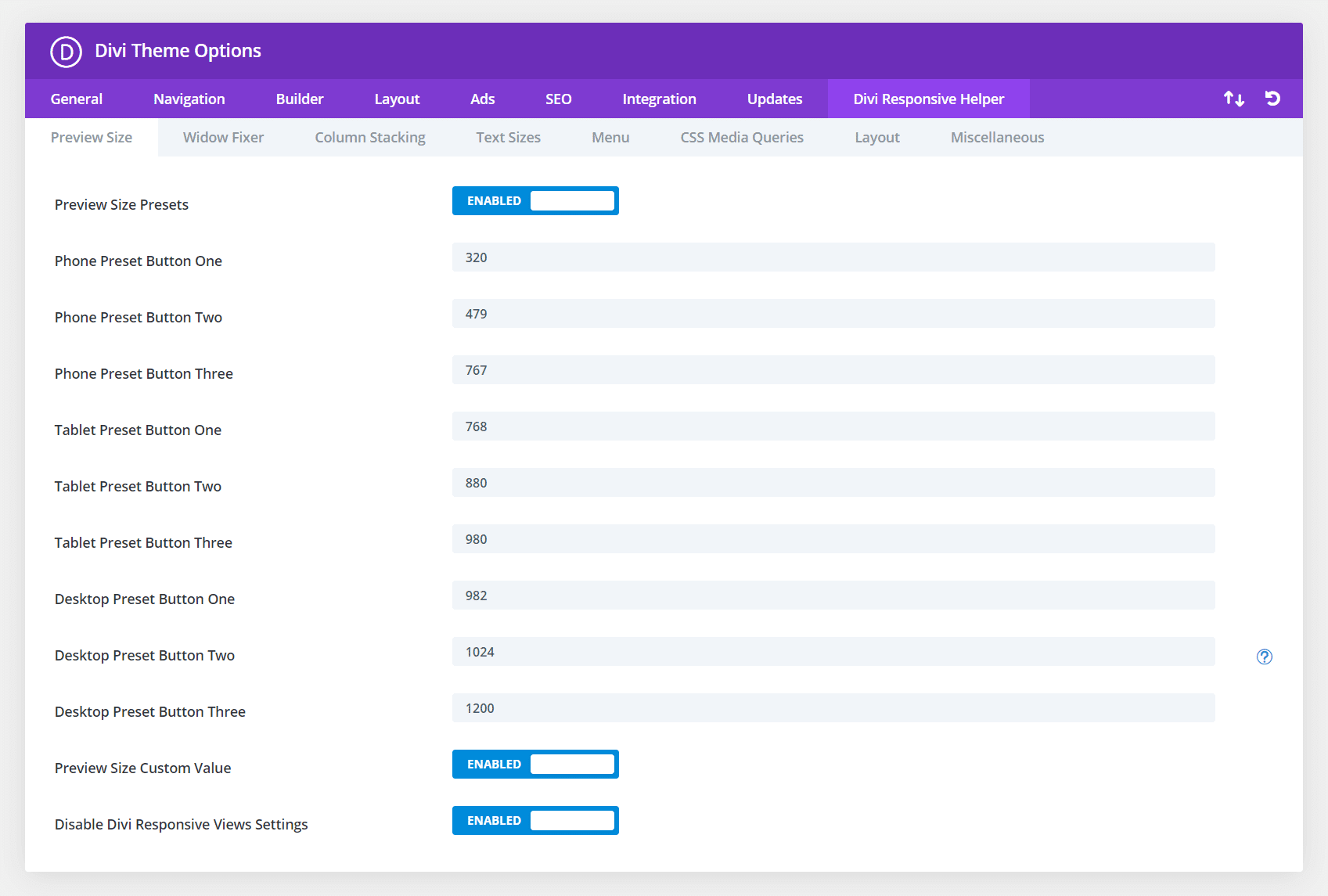Click the Phone Preset Button One label
This screenshot has width=1328, height=896.
pos(139,261)
